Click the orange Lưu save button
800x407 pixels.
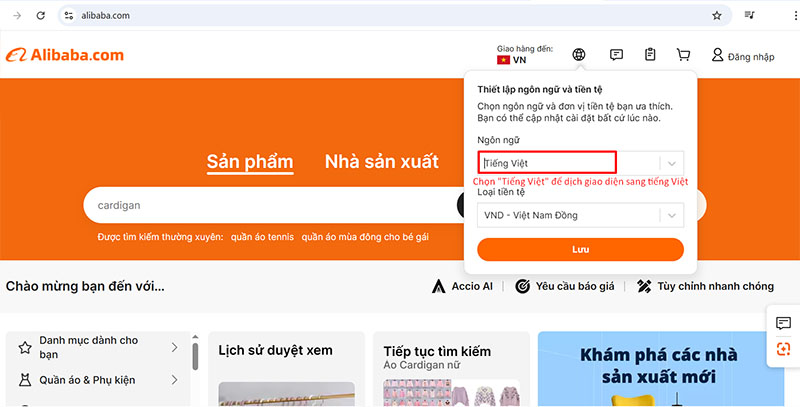580,249
